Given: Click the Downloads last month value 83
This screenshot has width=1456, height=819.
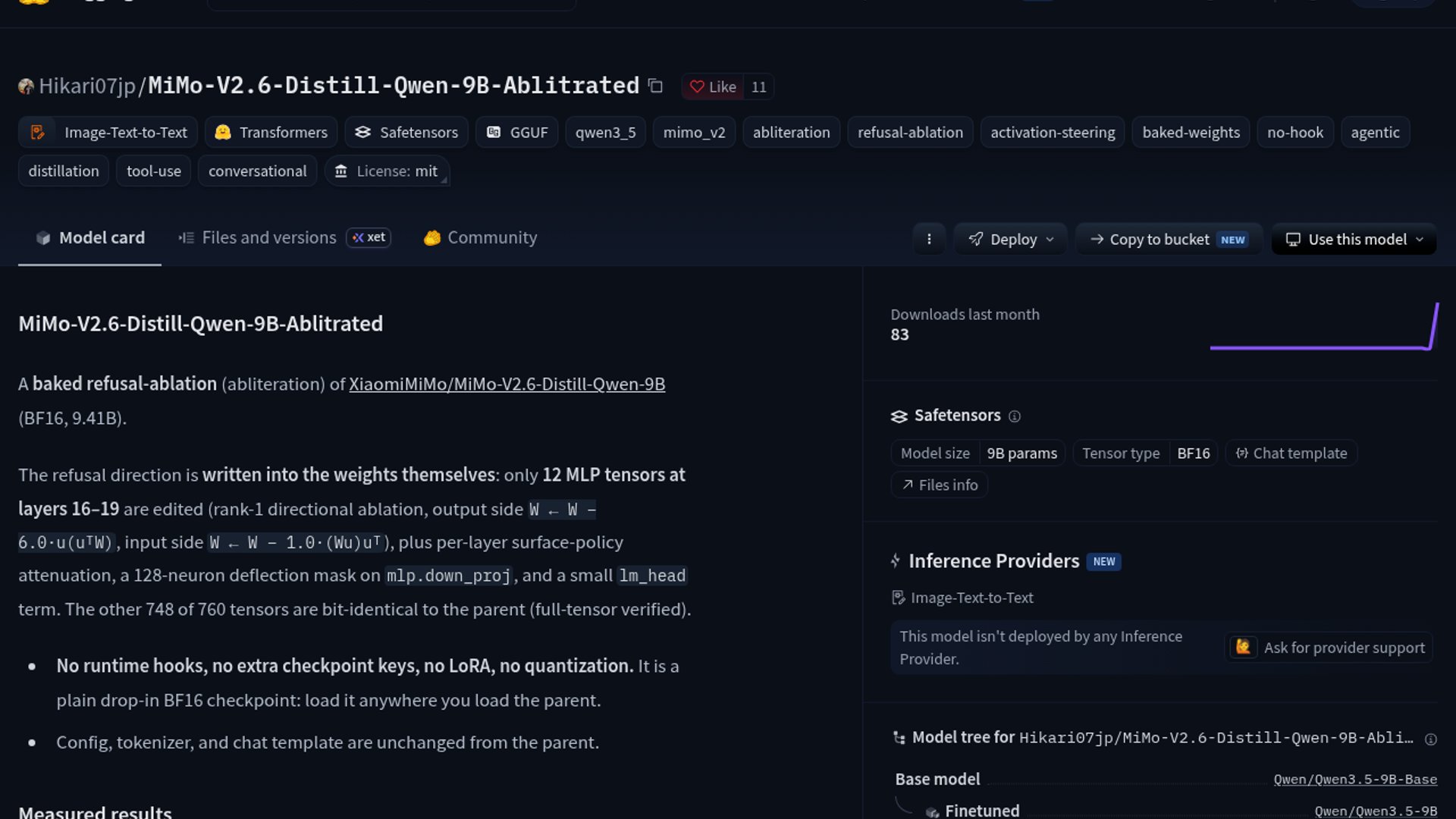Looking at the screenshot, I should 899,335.
